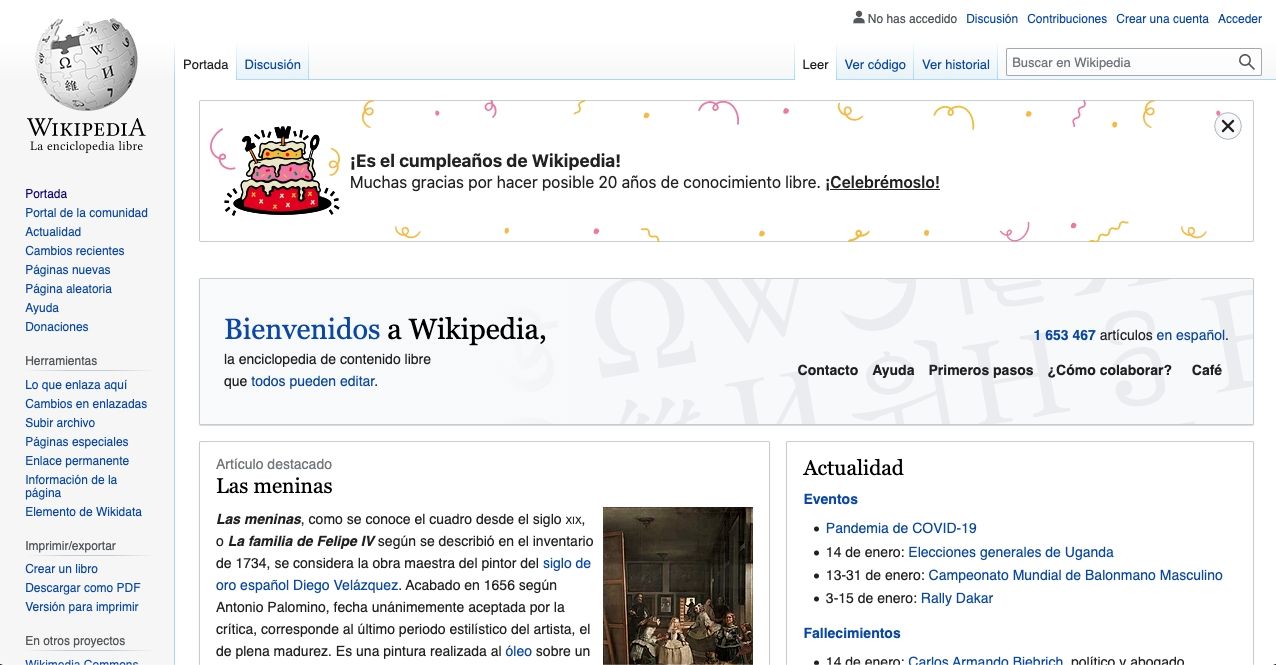Go to 'Página aleatoria' in the sidebar

coord(68,289)
